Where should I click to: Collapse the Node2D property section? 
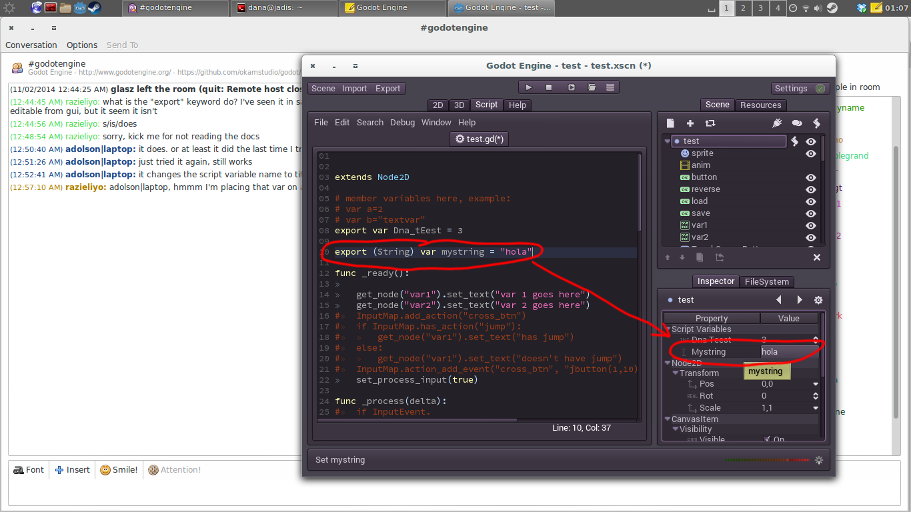(668, 363)
